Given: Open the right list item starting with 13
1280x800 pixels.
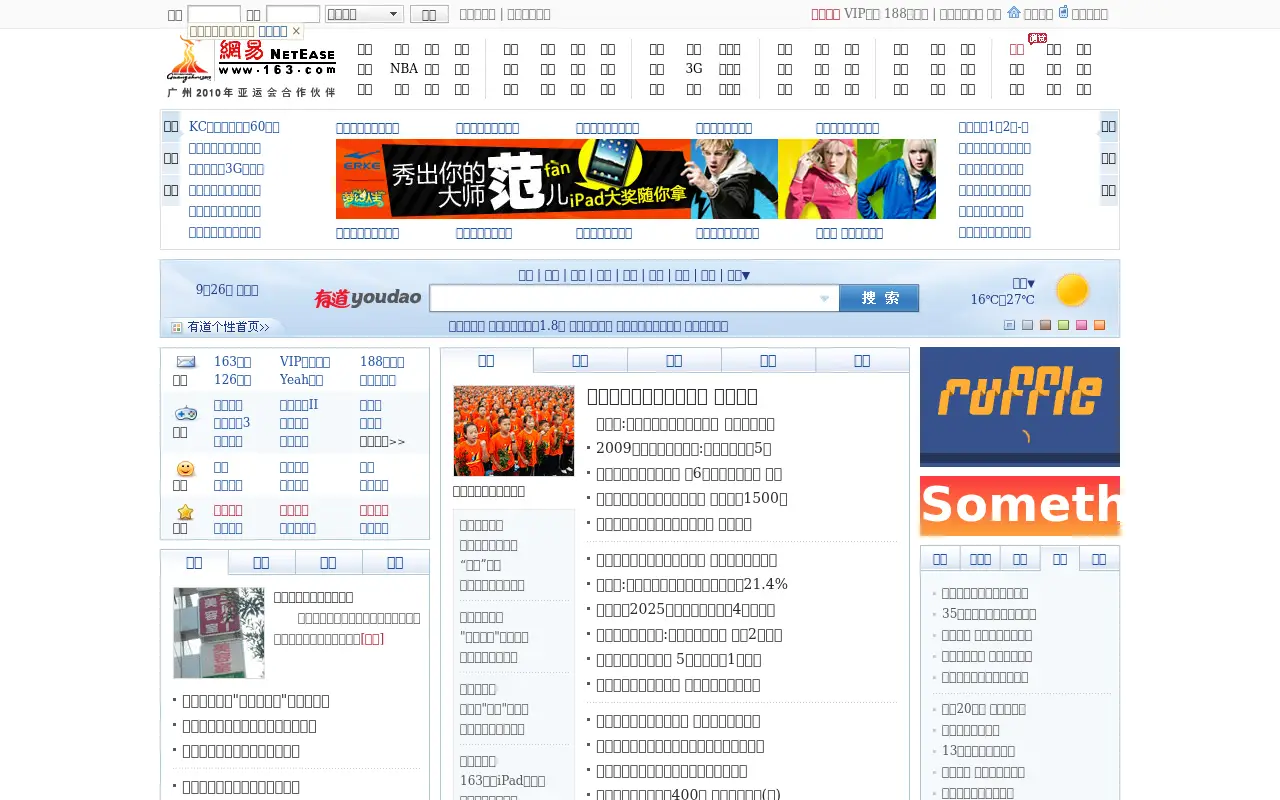Looking at the screenshot, I should [x=978, y=751].
